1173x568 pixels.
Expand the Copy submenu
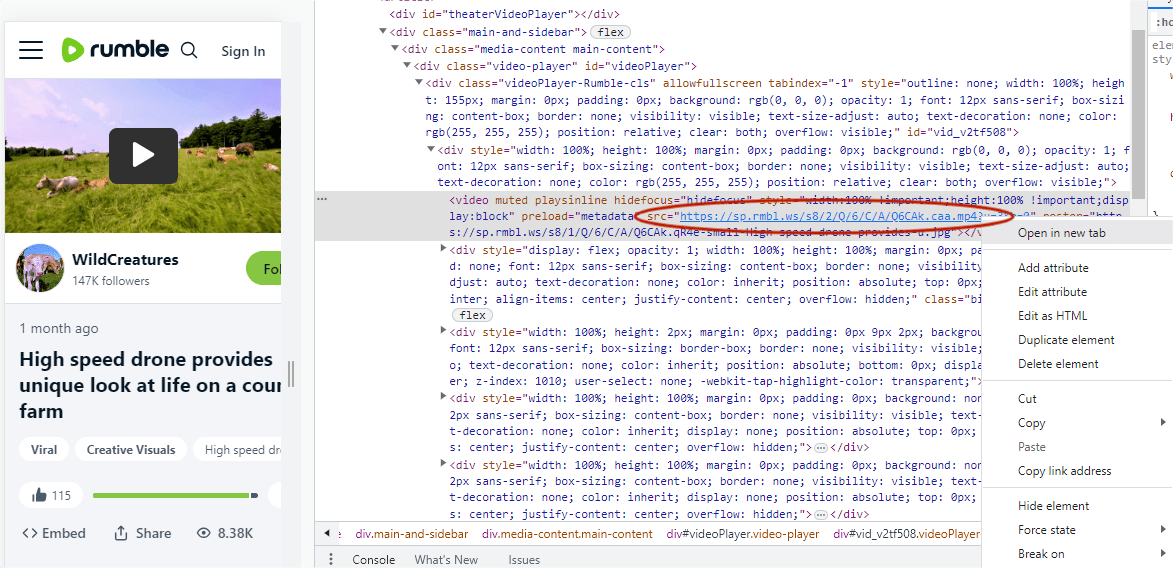[x=1032, y=423]
